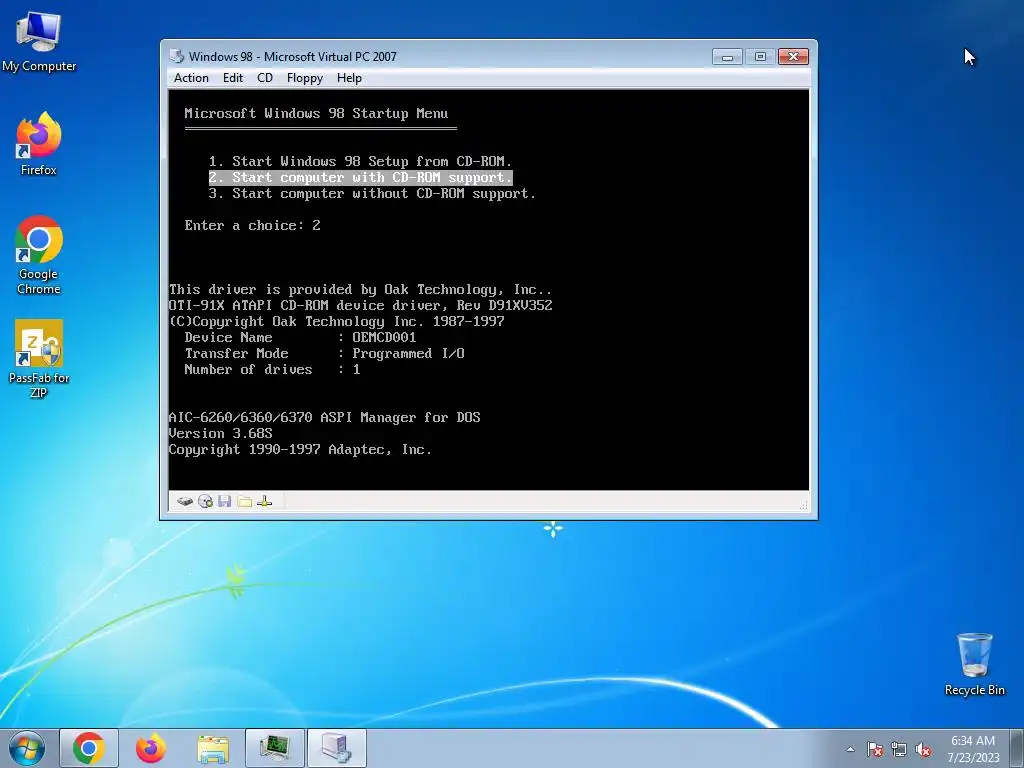Open the Windows Start button
The image size is (1024, 768).
[x=26, y=748]
